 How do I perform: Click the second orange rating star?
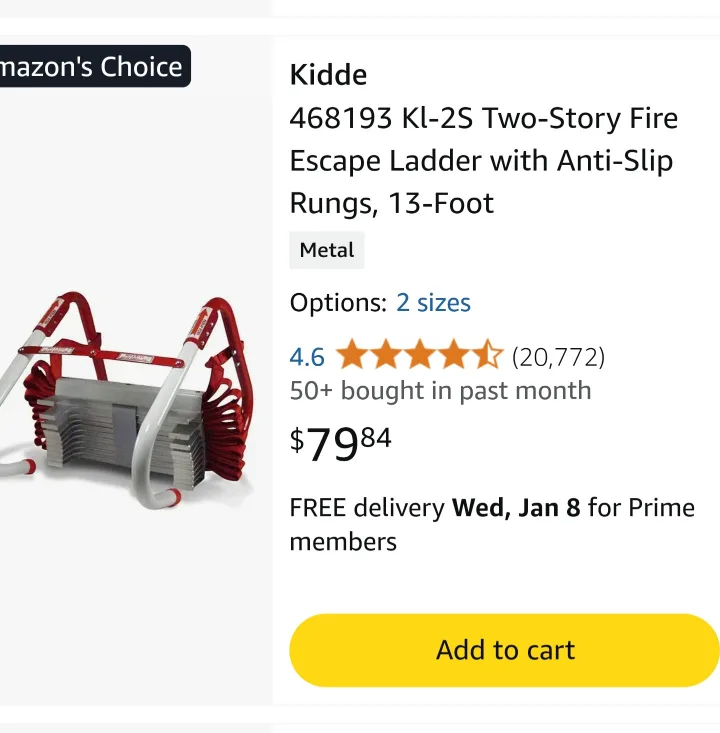tap(385, 355)
